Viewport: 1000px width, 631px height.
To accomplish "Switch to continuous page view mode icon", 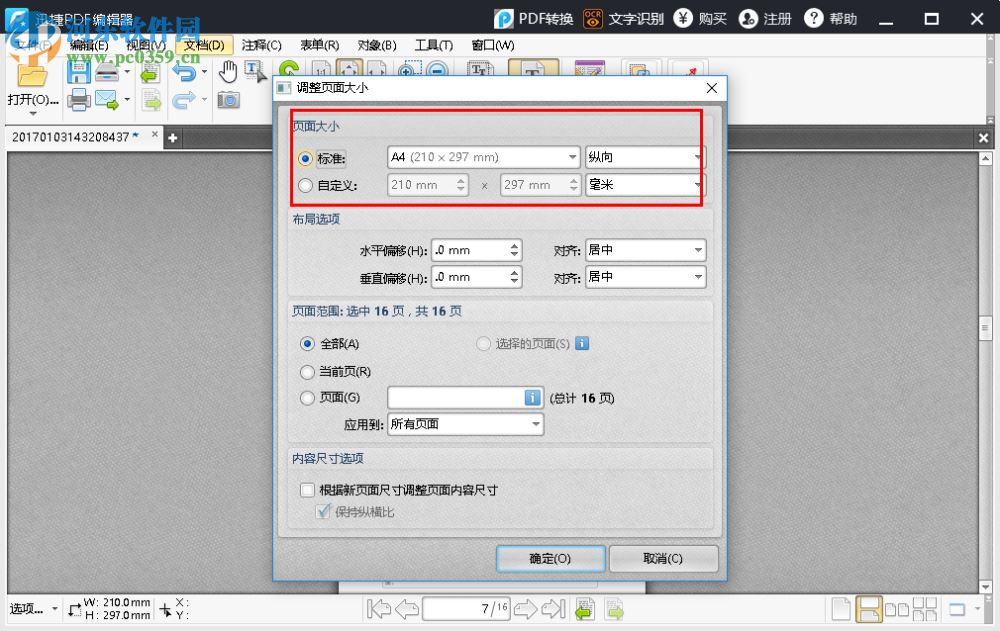I will click(x=868, y=608).
